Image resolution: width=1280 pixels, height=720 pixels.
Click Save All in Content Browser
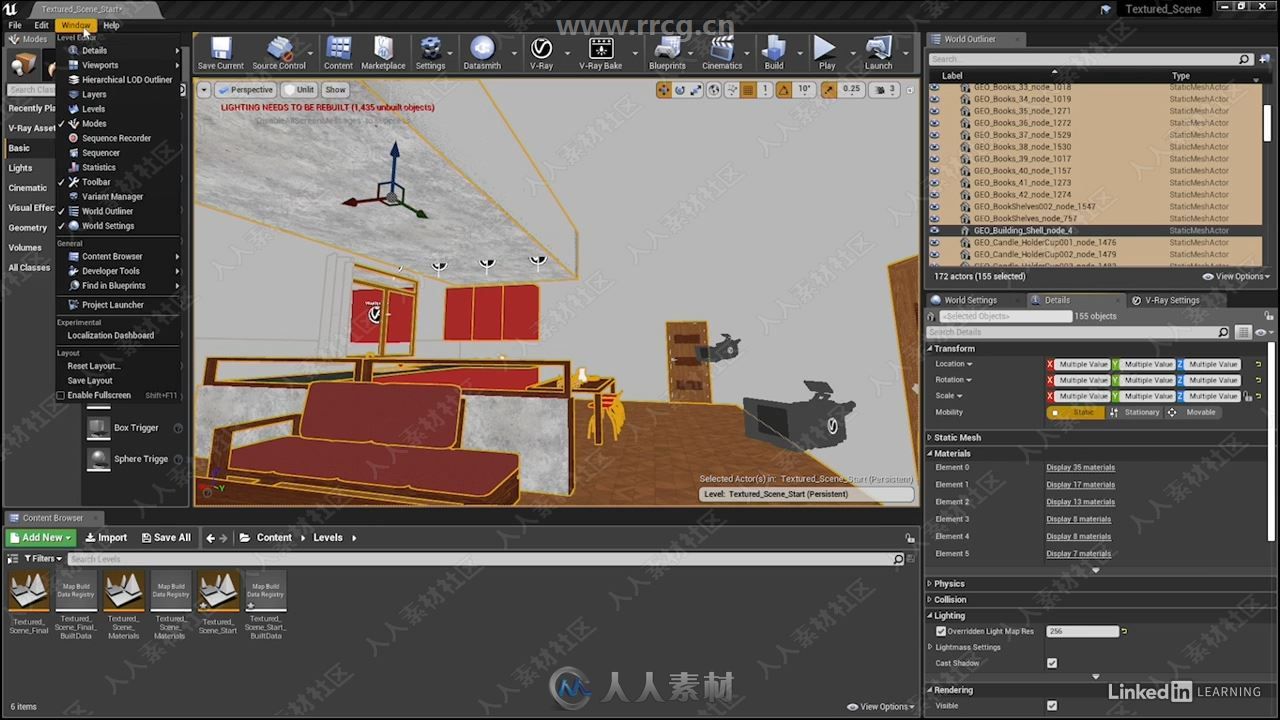coord(165,538)
